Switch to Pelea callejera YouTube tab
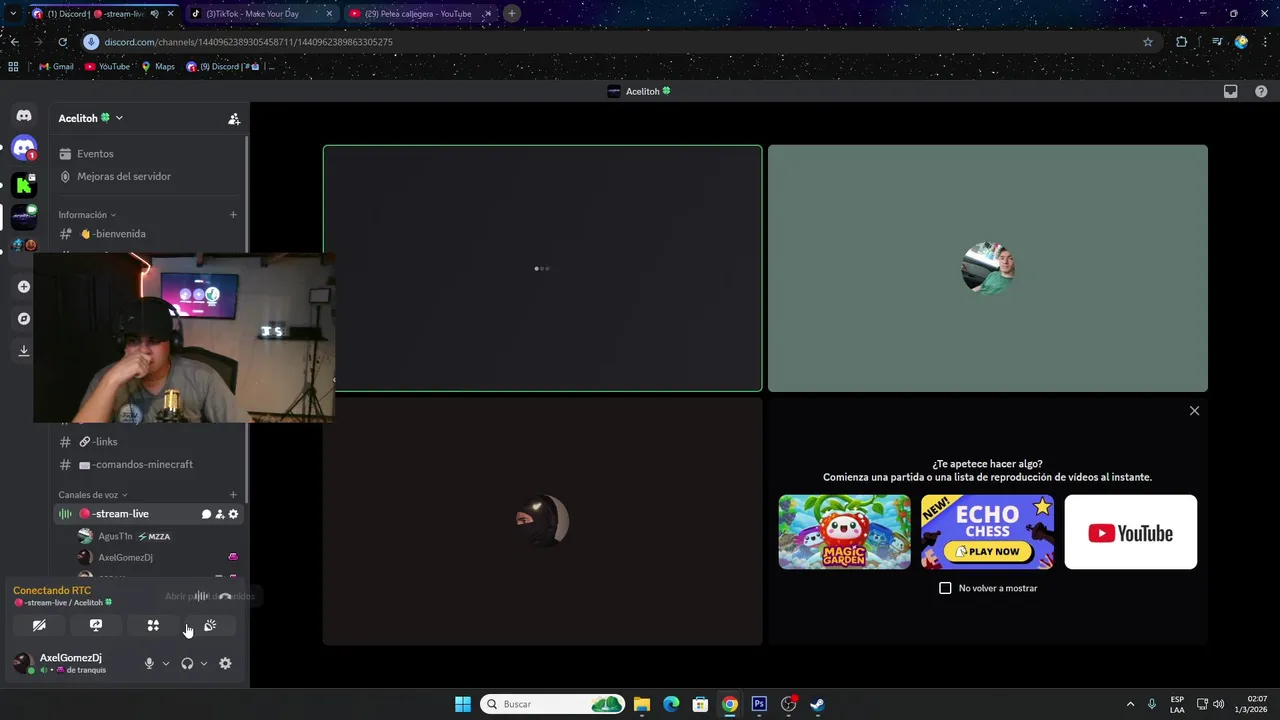1280x720 pixels. tap(418, 14)
